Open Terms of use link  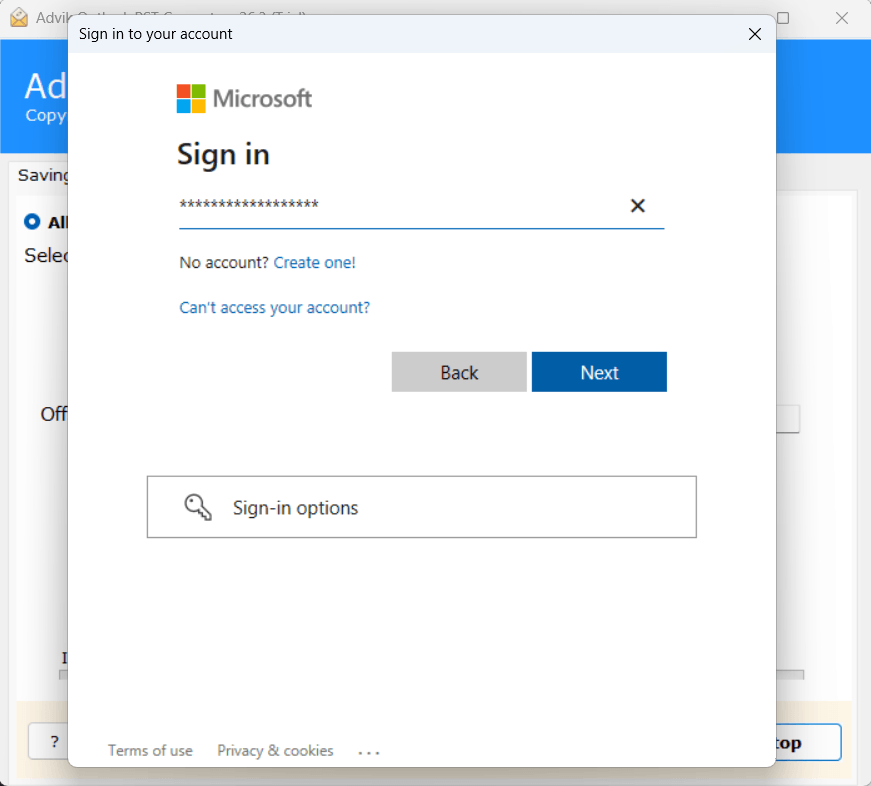click(150, 750)
